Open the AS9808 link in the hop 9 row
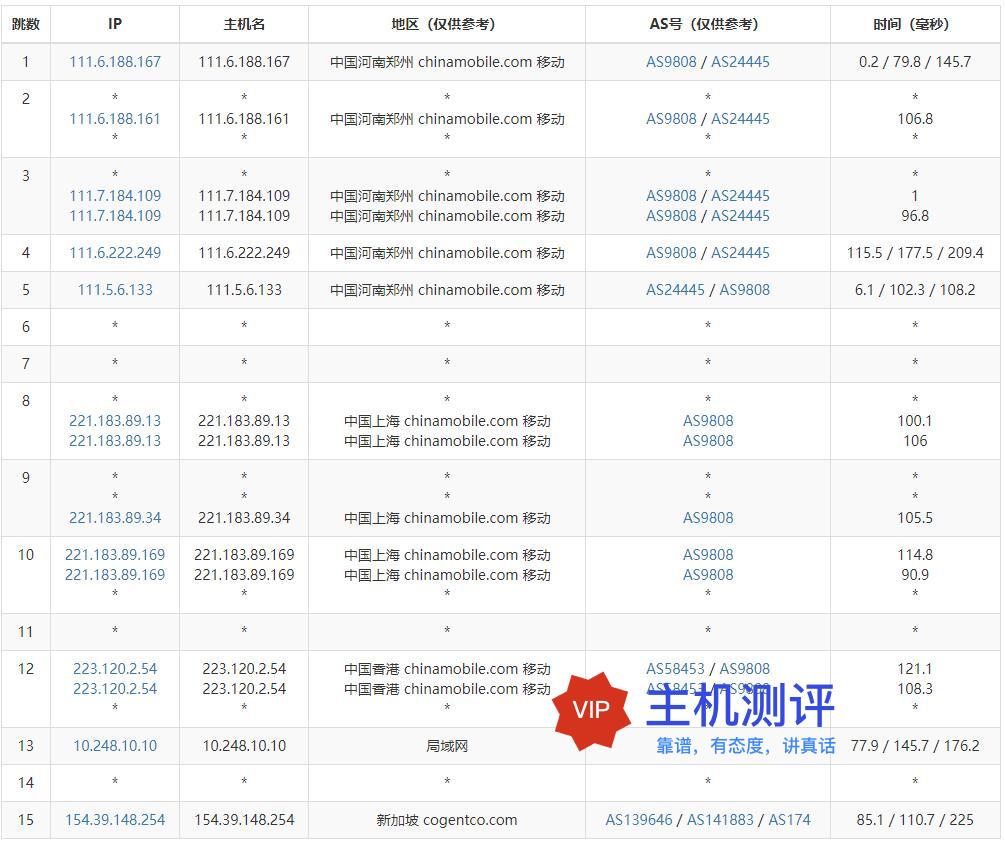The height and width of the screenshot is (842, 1005). [708, 518]
